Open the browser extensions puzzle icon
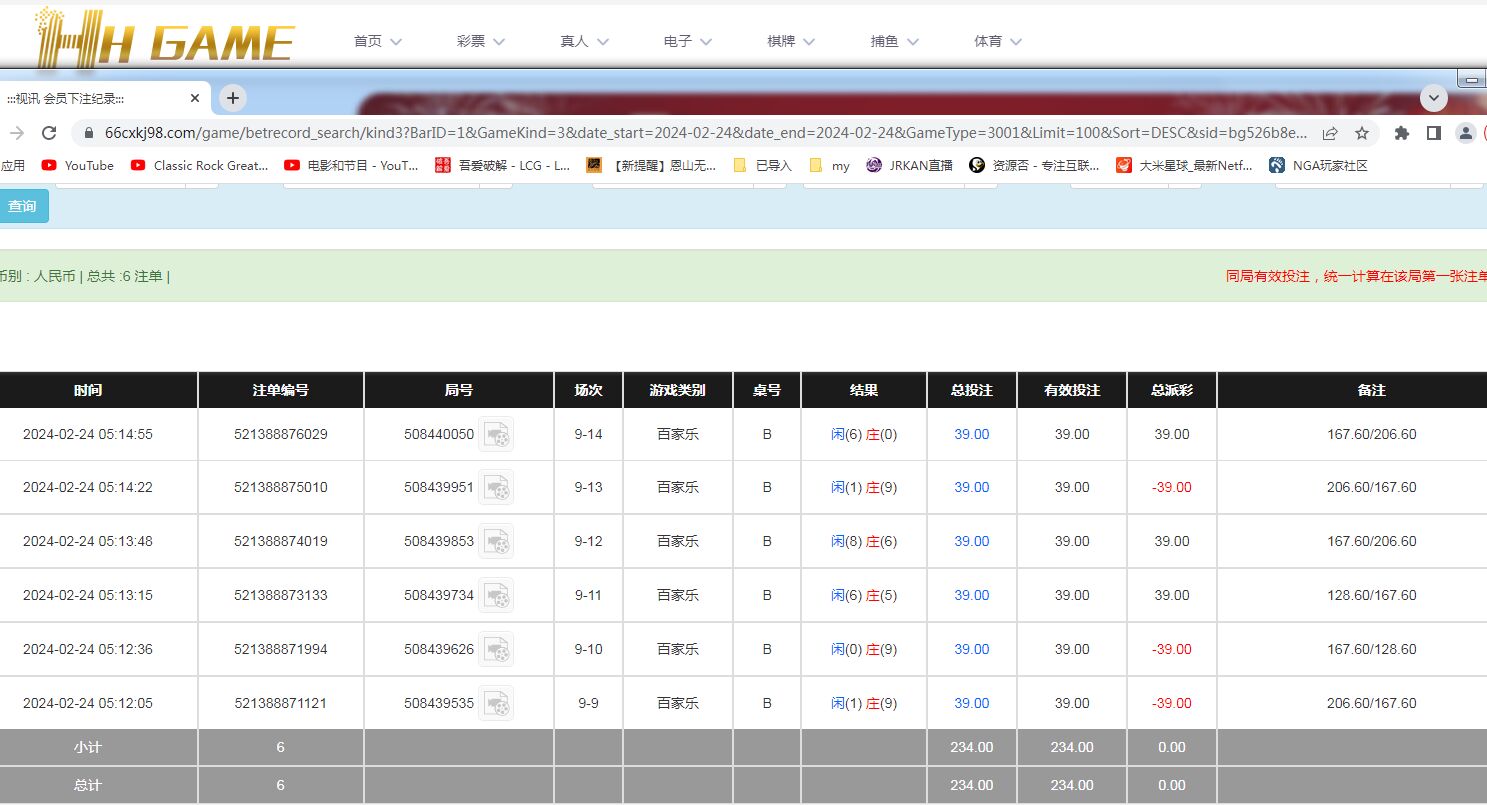Viewport: 1487px width, 805px height. (1401, 133)
